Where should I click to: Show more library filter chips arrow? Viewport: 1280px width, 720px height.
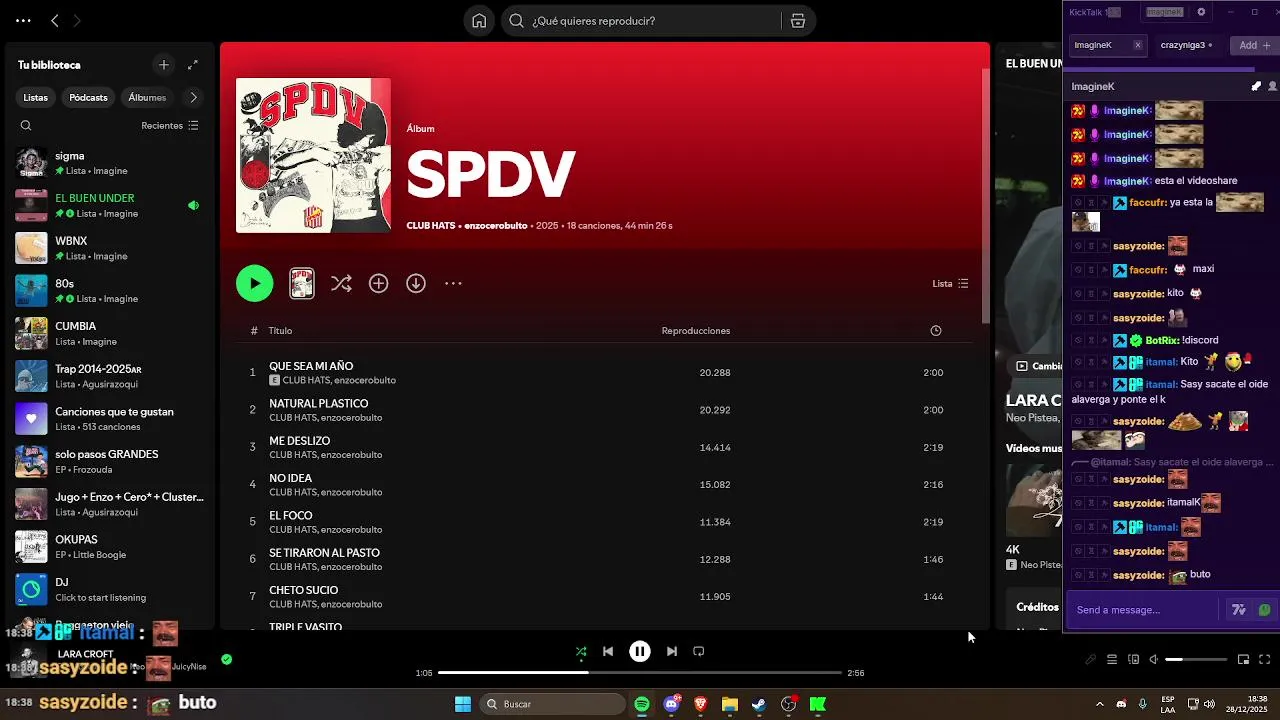(x=193, y=98)
